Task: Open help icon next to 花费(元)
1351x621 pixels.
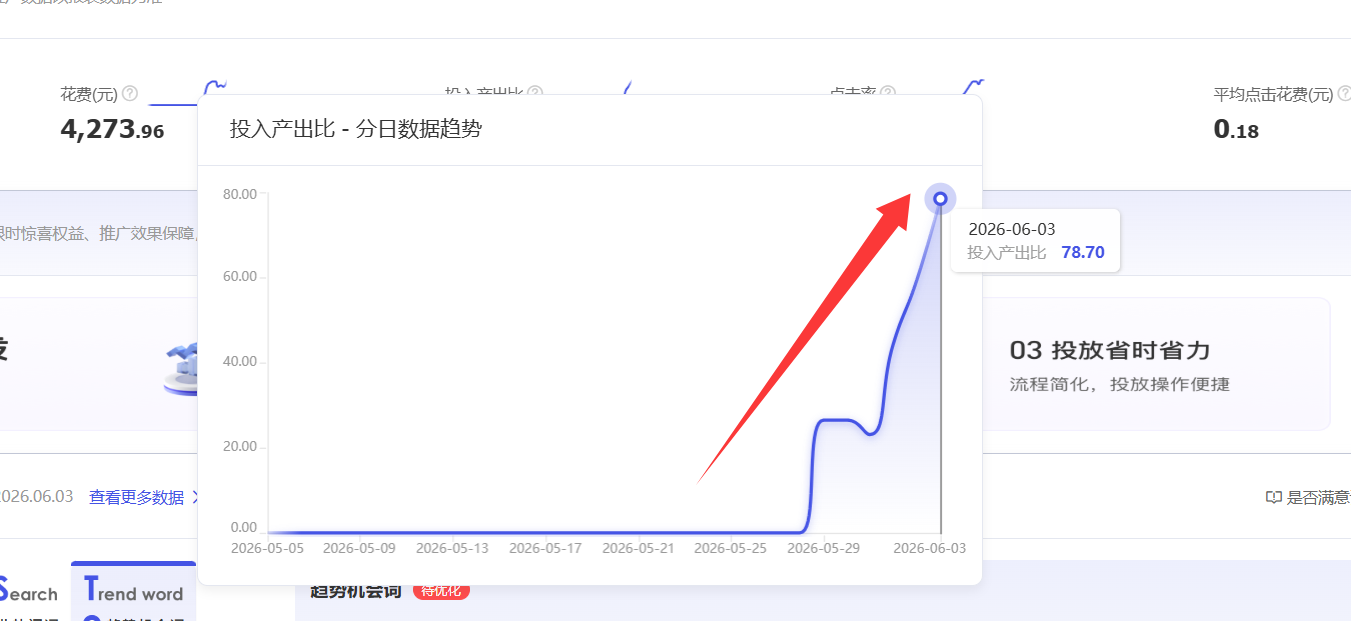Action: 130,94
